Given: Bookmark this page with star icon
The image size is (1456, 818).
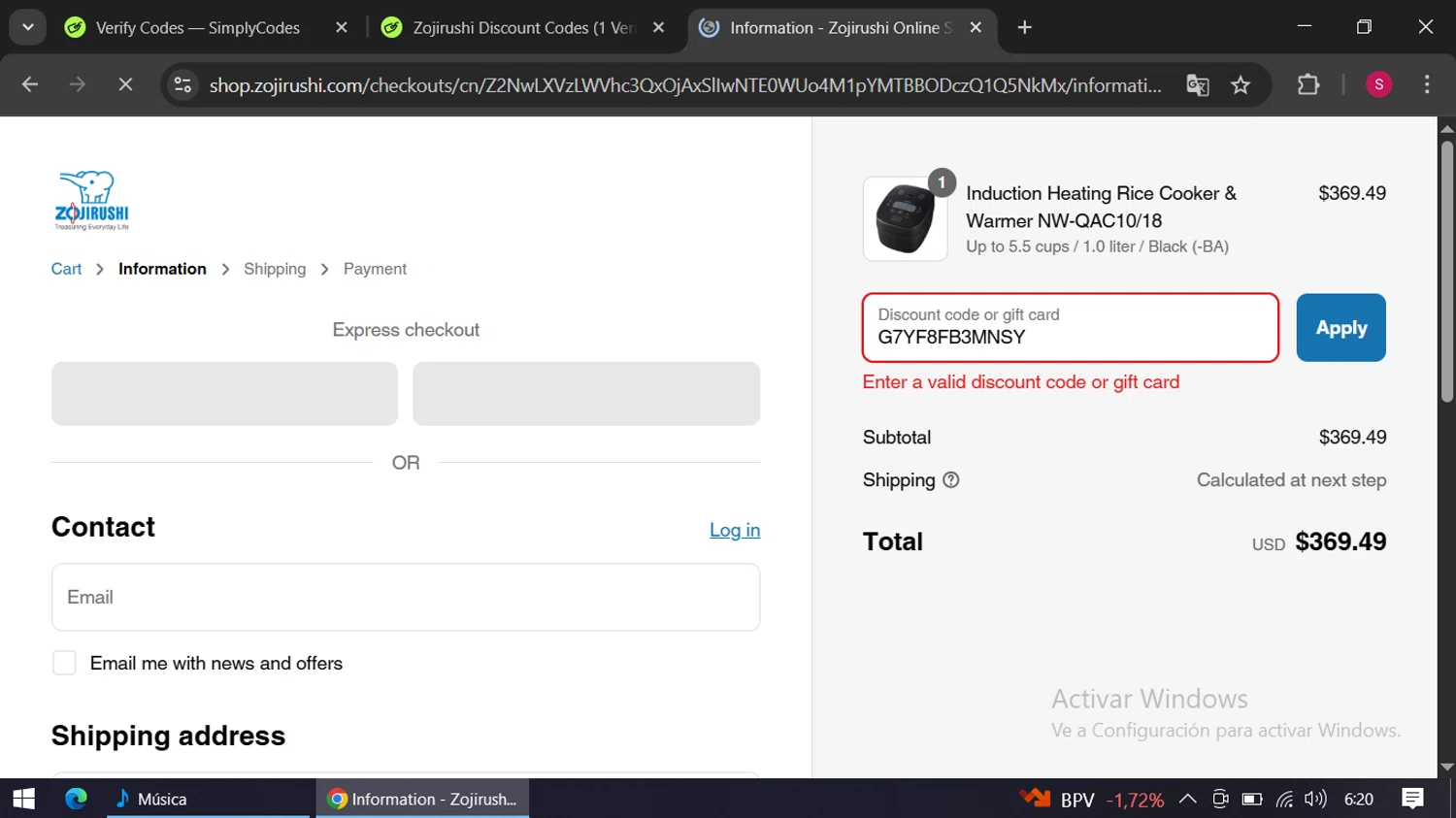Looking at the screenshot, I should (1241, 85).
